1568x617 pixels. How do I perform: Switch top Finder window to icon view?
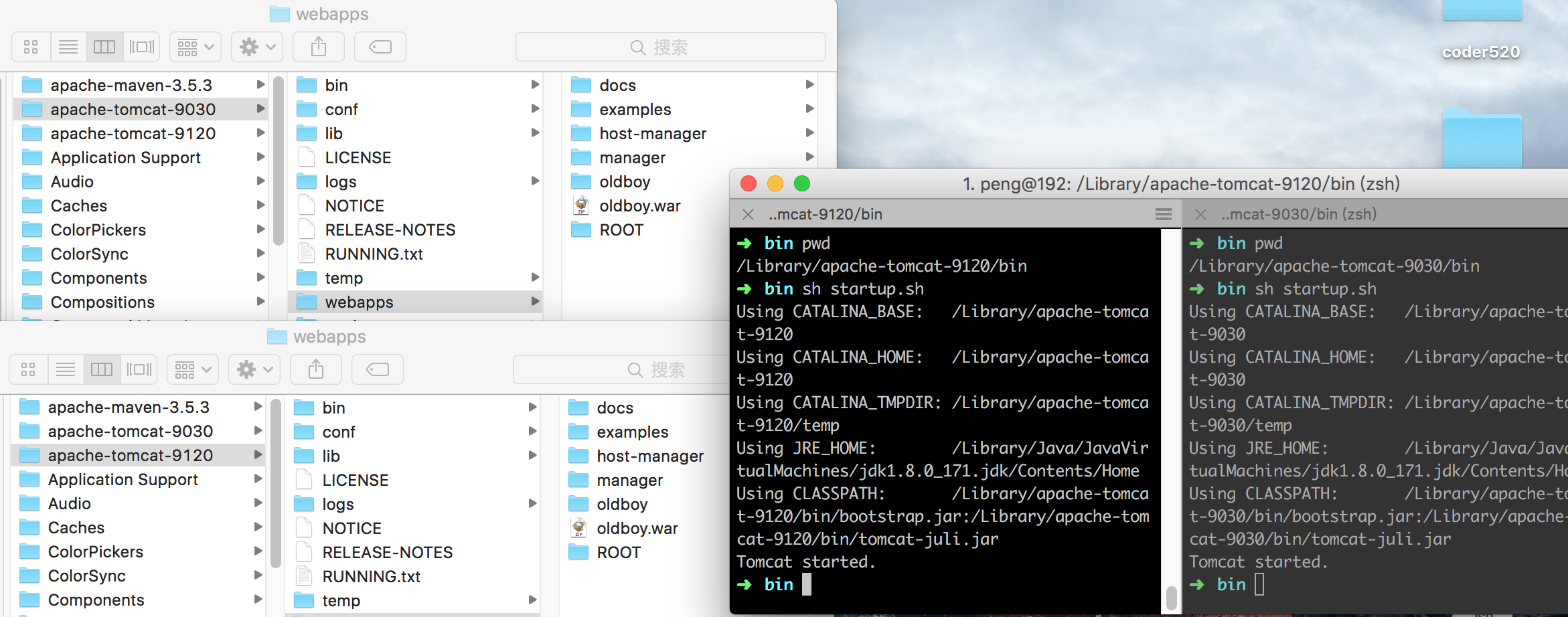31,47
